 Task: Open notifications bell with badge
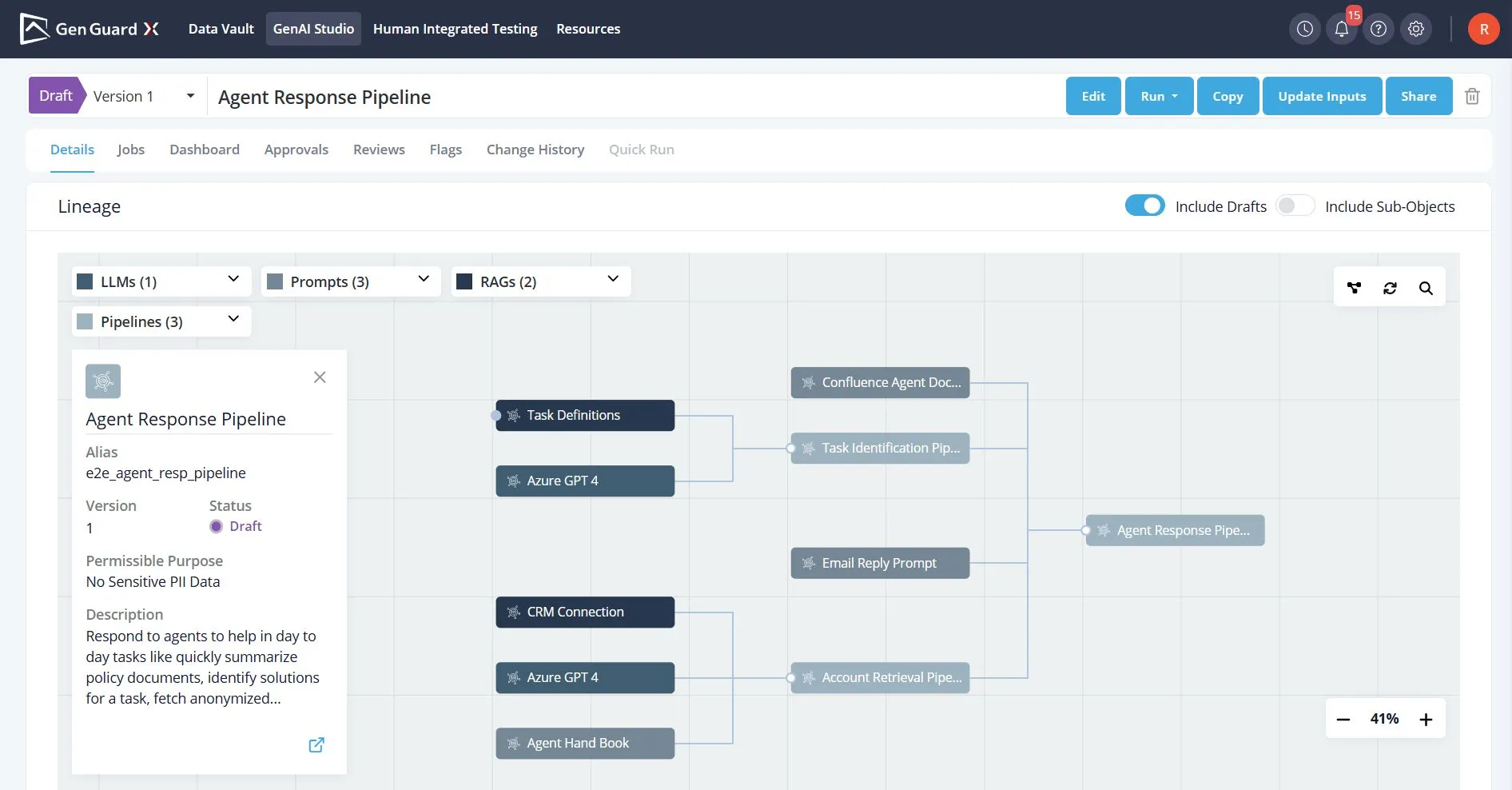click(x=1342, y=29)
